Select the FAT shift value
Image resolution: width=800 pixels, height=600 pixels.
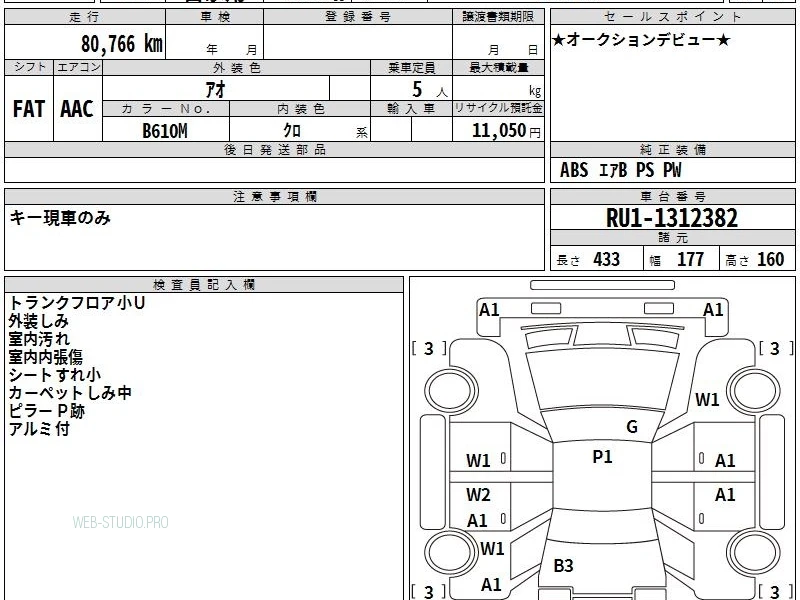[x=29, y=109]
